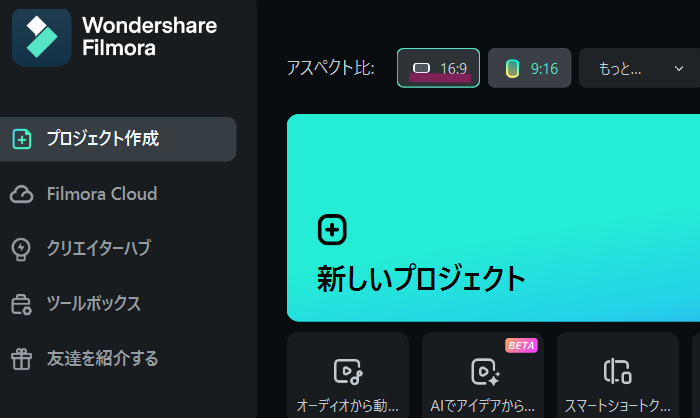The width and height of the screenshot is (700, 418).
Task: Open プロジェクト作成 in the sidebar
Action: [118, 139]
